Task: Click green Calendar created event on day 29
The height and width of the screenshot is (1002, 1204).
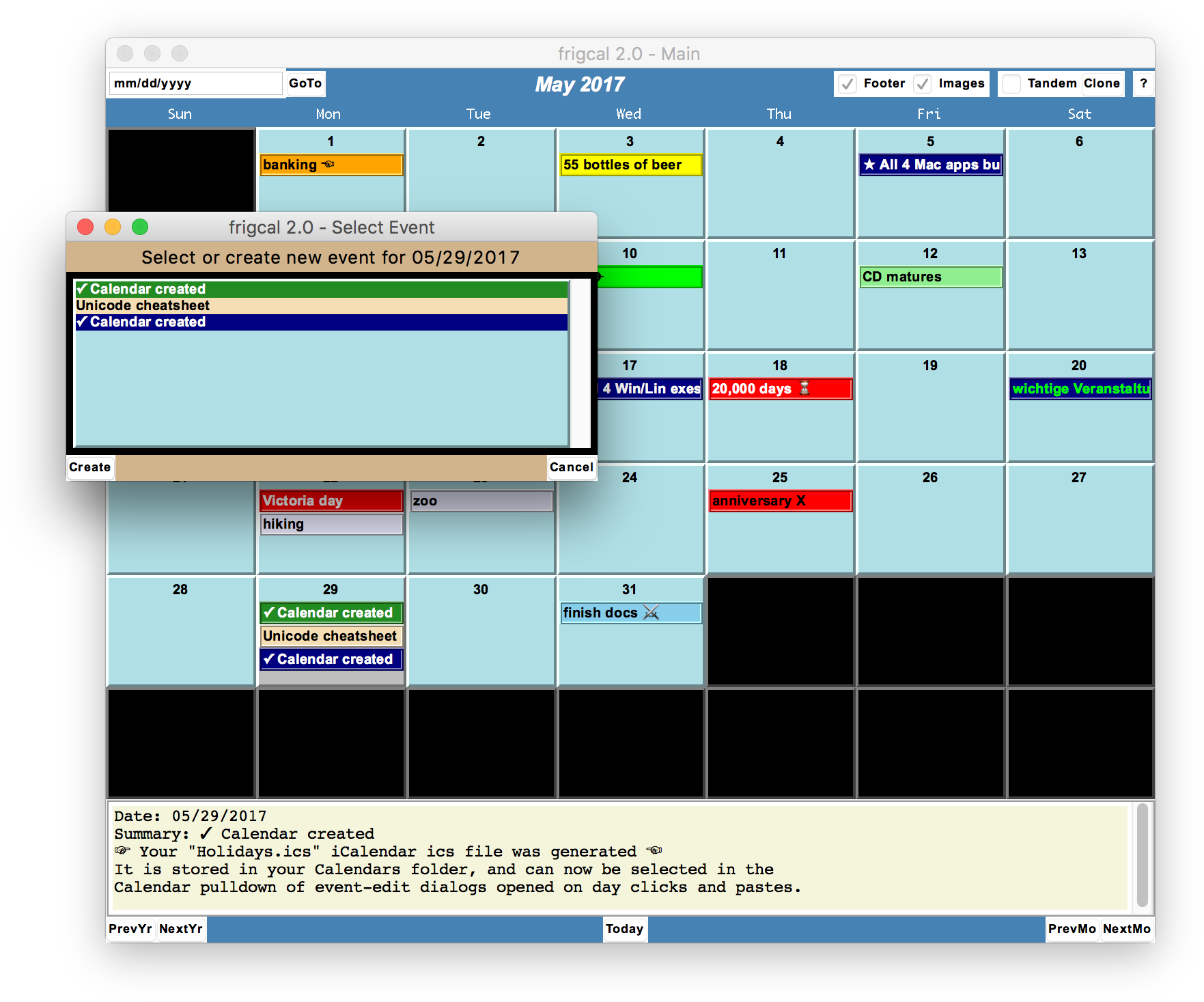Action: (331, 613)
